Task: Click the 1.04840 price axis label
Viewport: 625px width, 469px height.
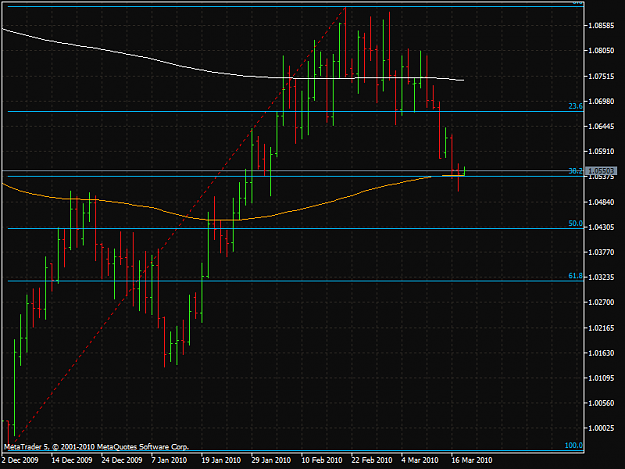Action: coord(601,202)
